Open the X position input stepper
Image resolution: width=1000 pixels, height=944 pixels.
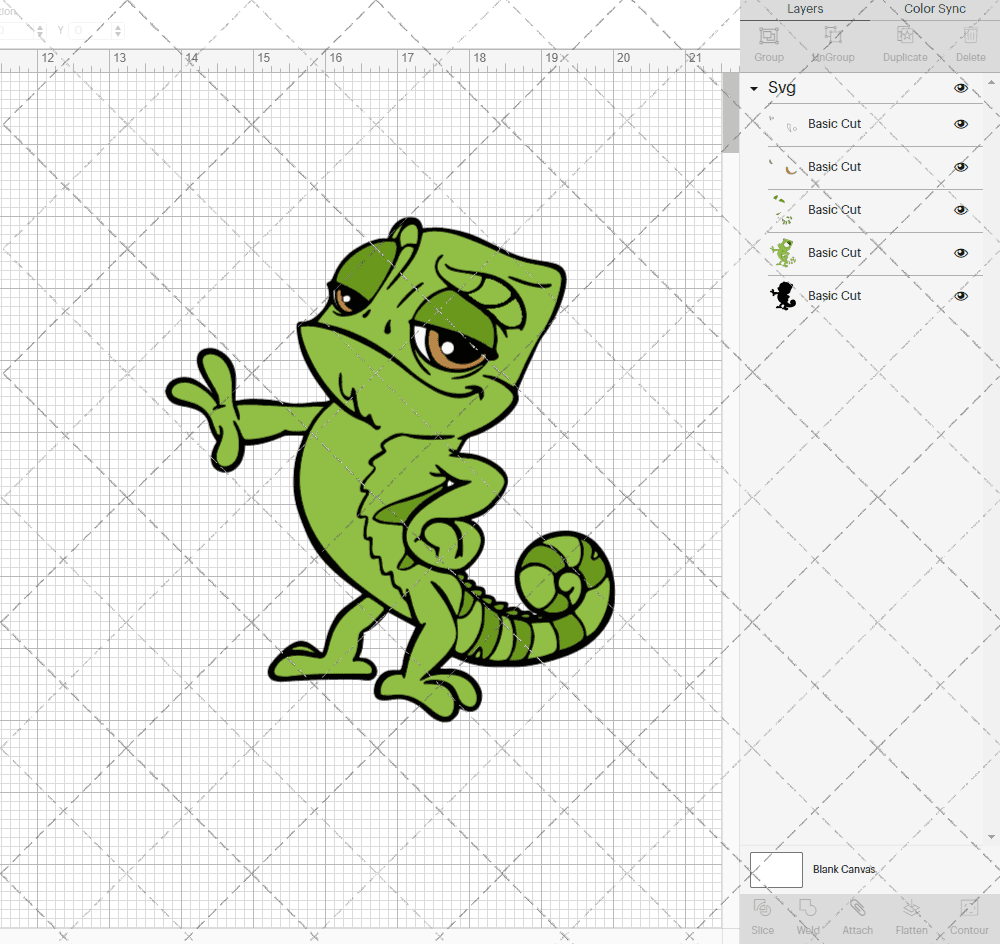(40, 30)
